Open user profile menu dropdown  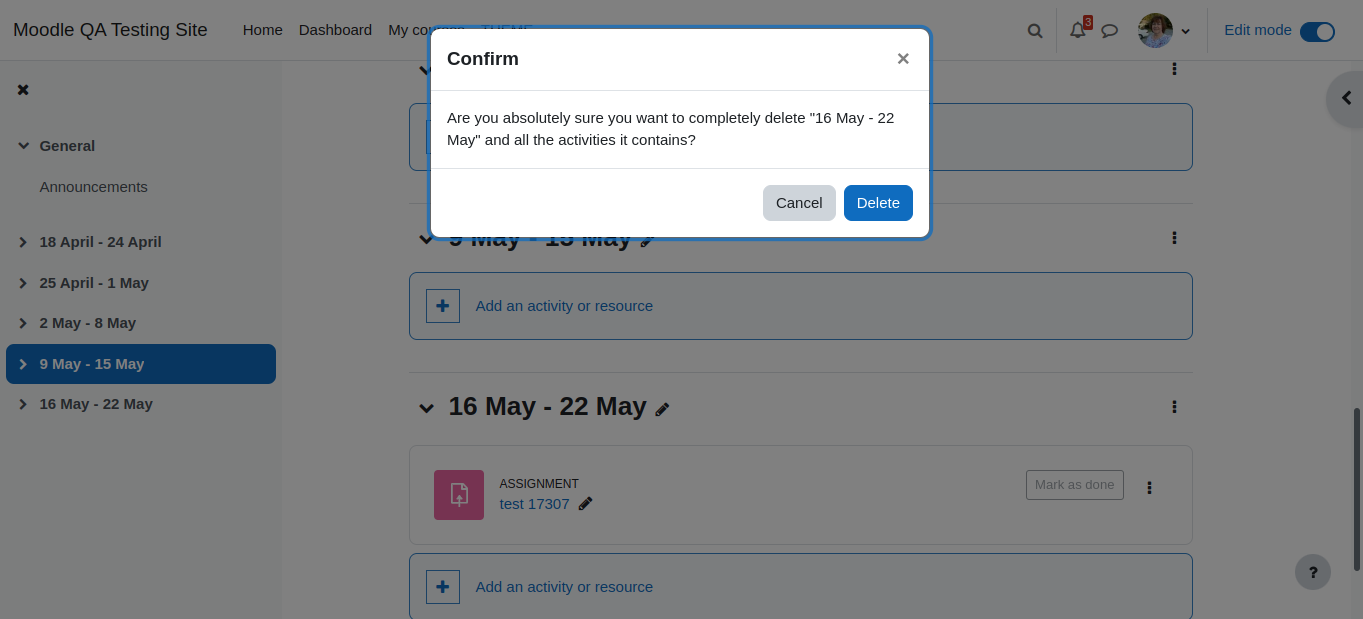coord(1164,31)
